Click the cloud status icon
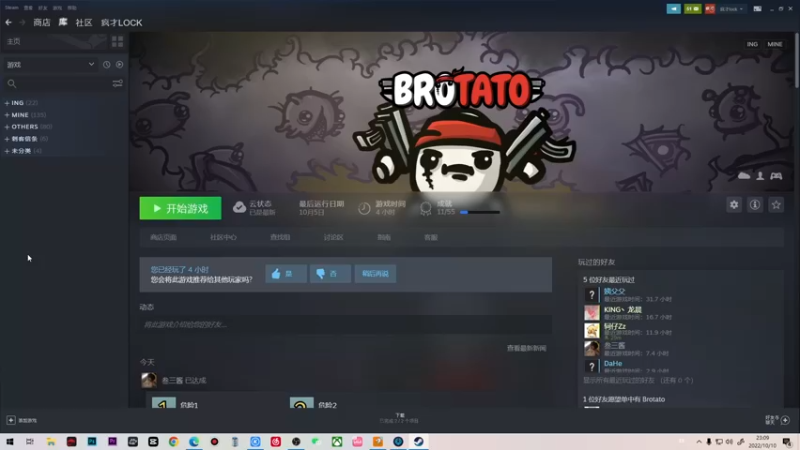This screenshot has height=450, width=800. (239, 207)
